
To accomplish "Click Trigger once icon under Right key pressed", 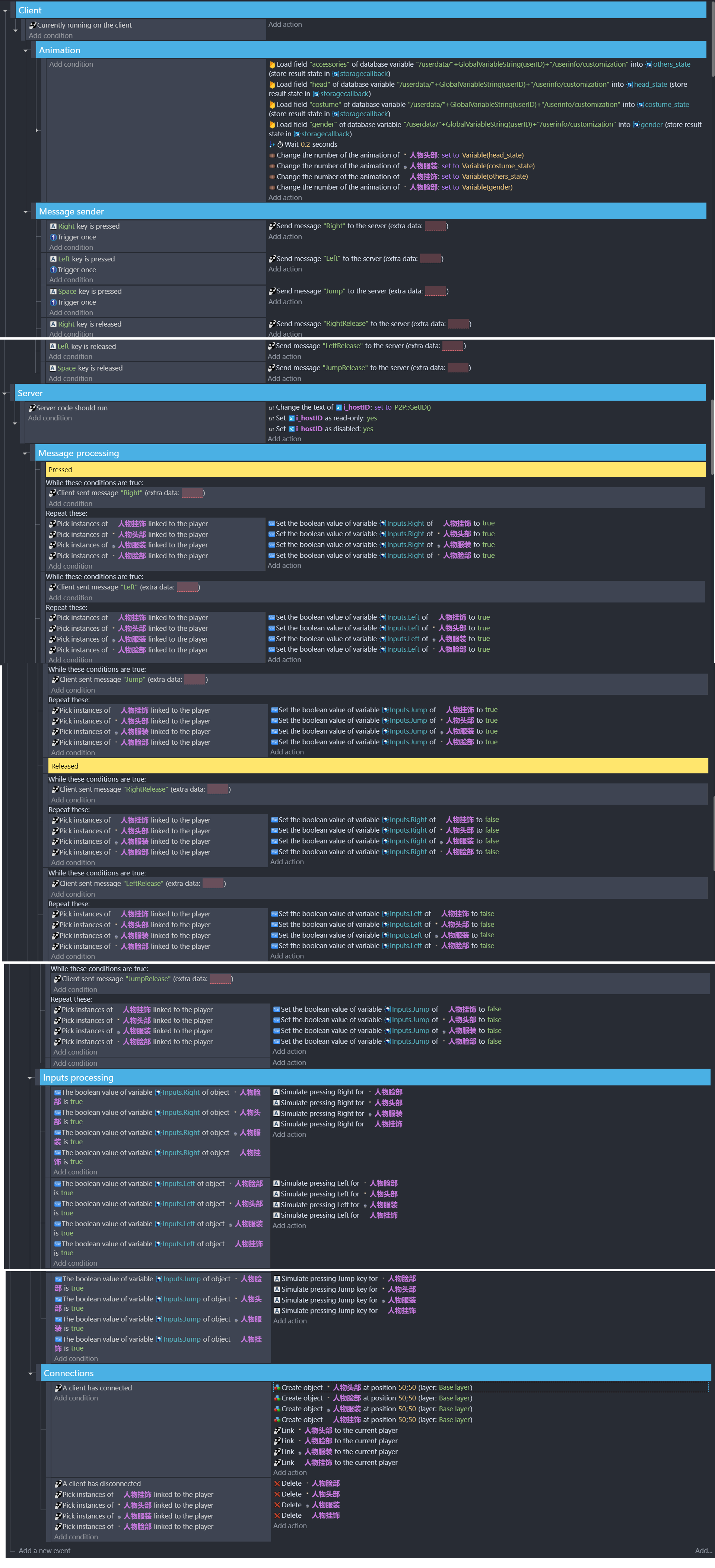I will click(54, 238).
